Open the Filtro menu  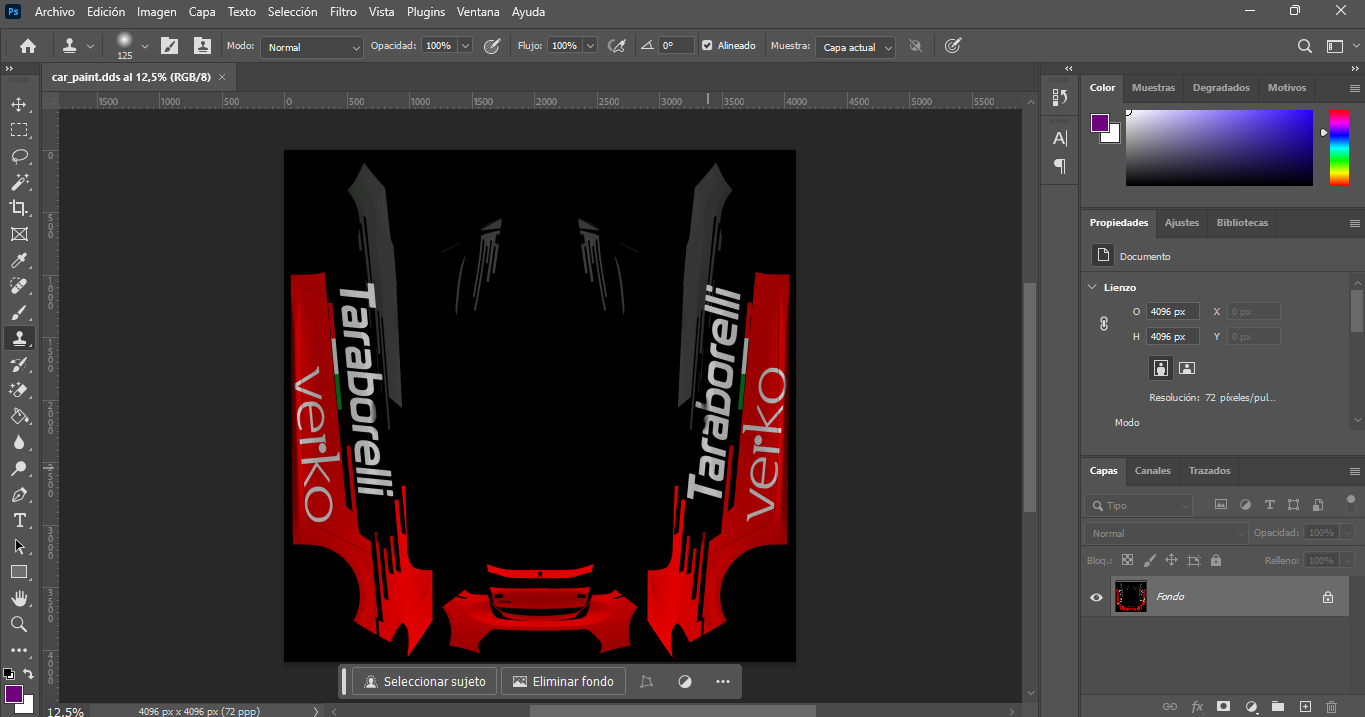(x=343, y=12)
